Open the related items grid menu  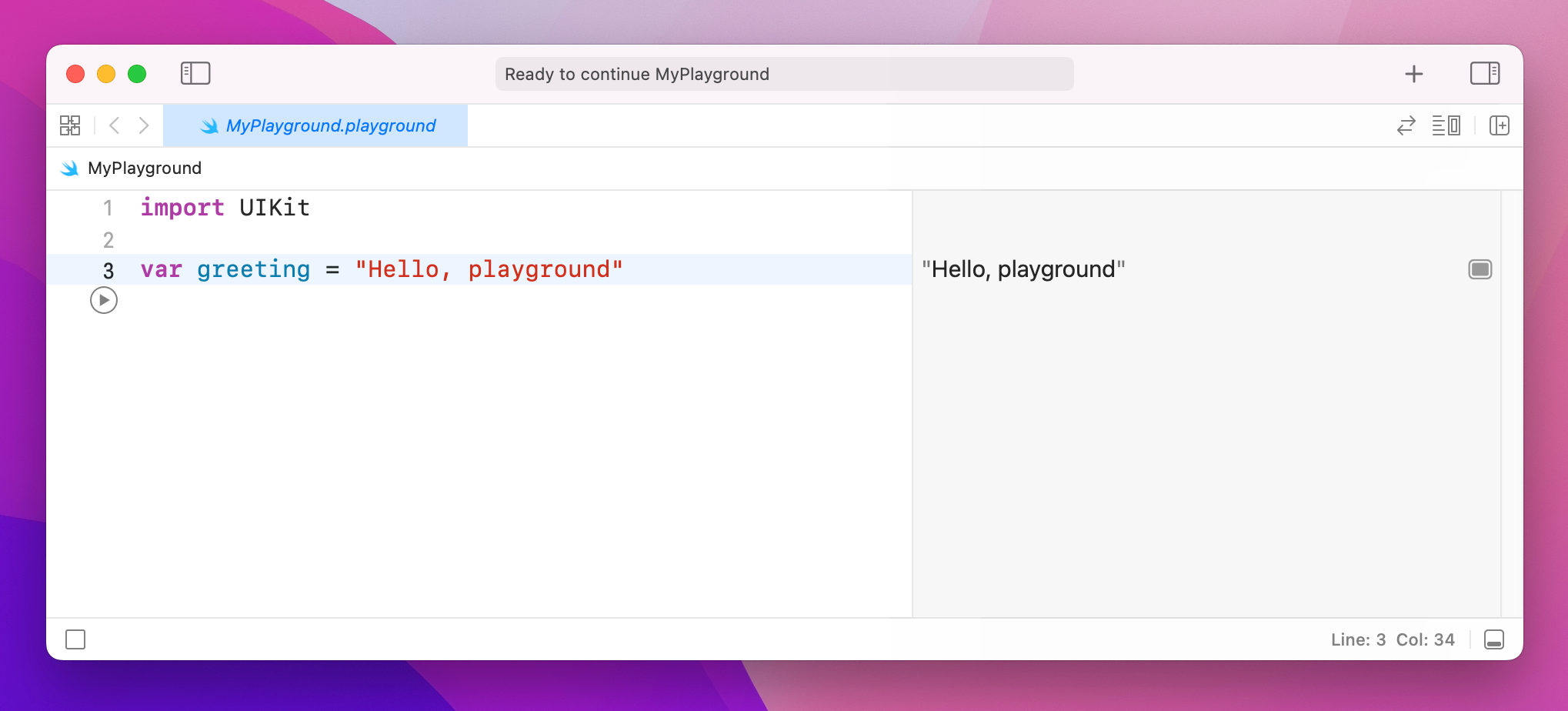(69, 125)
